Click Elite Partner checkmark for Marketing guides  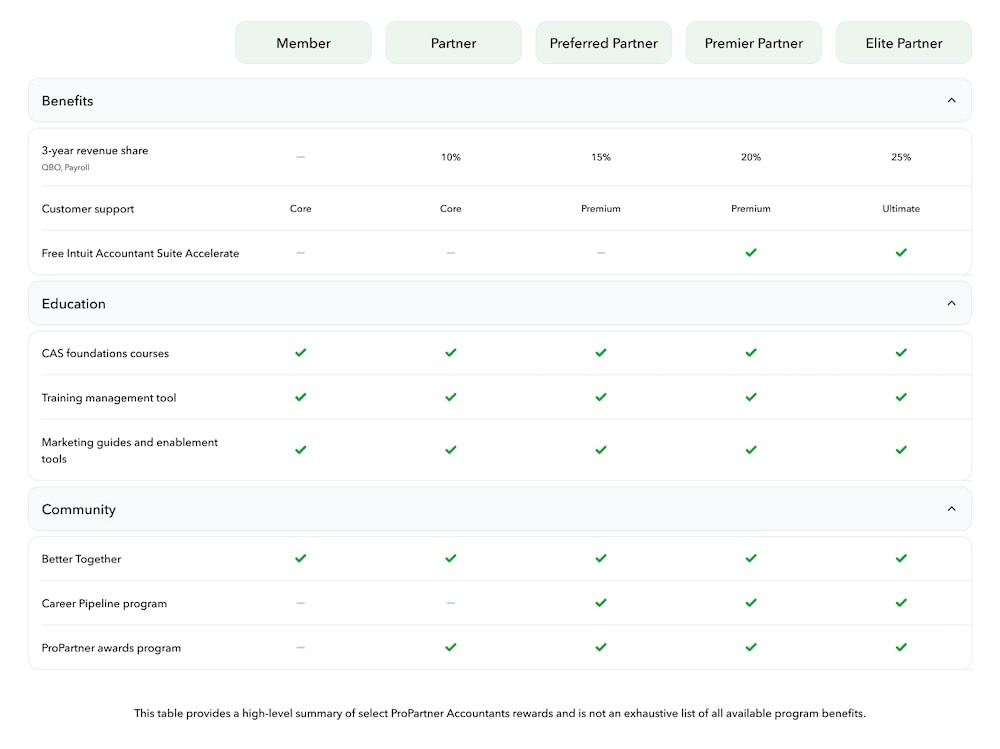pyautogui.click(x=901, y=450)
